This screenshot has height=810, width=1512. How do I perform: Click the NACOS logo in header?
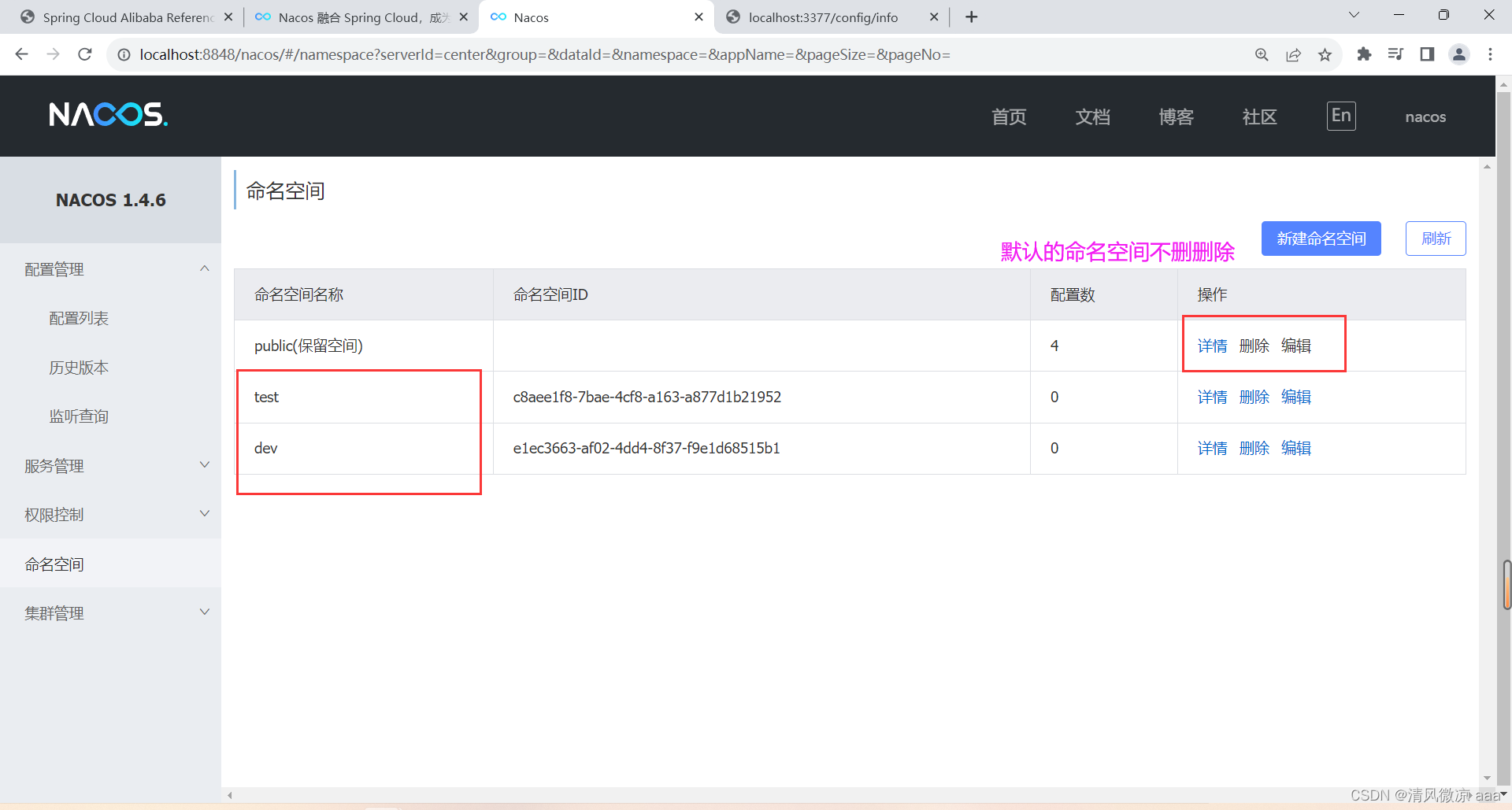click(108, 115)
